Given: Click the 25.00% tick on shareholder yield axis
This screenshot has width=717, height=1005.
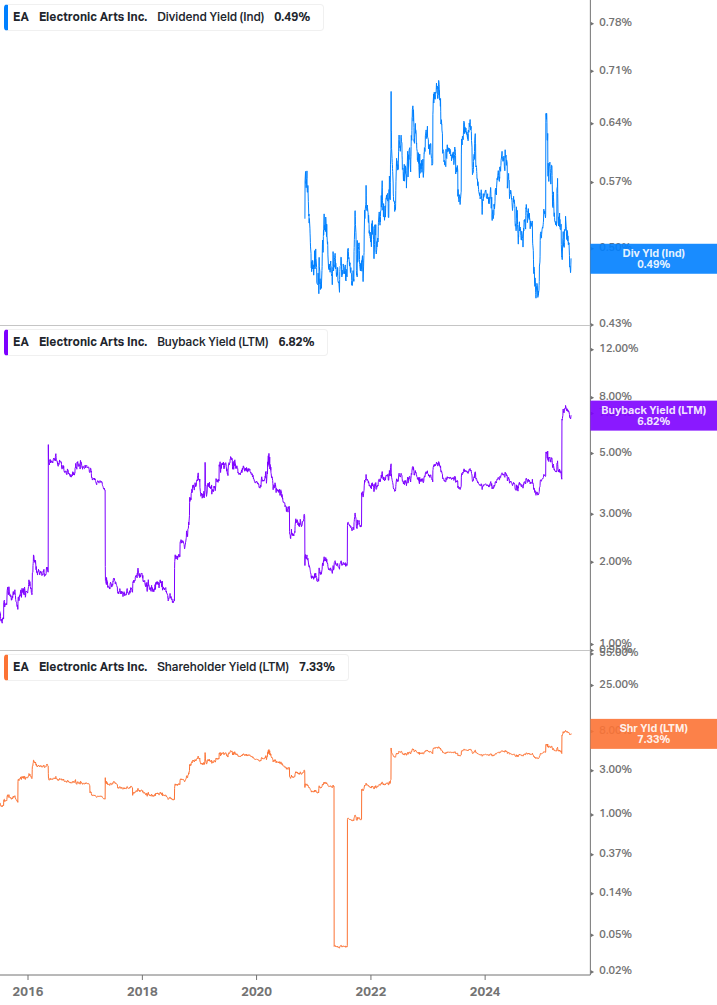Looking at the screenshot, I should (x=618, y=685).
